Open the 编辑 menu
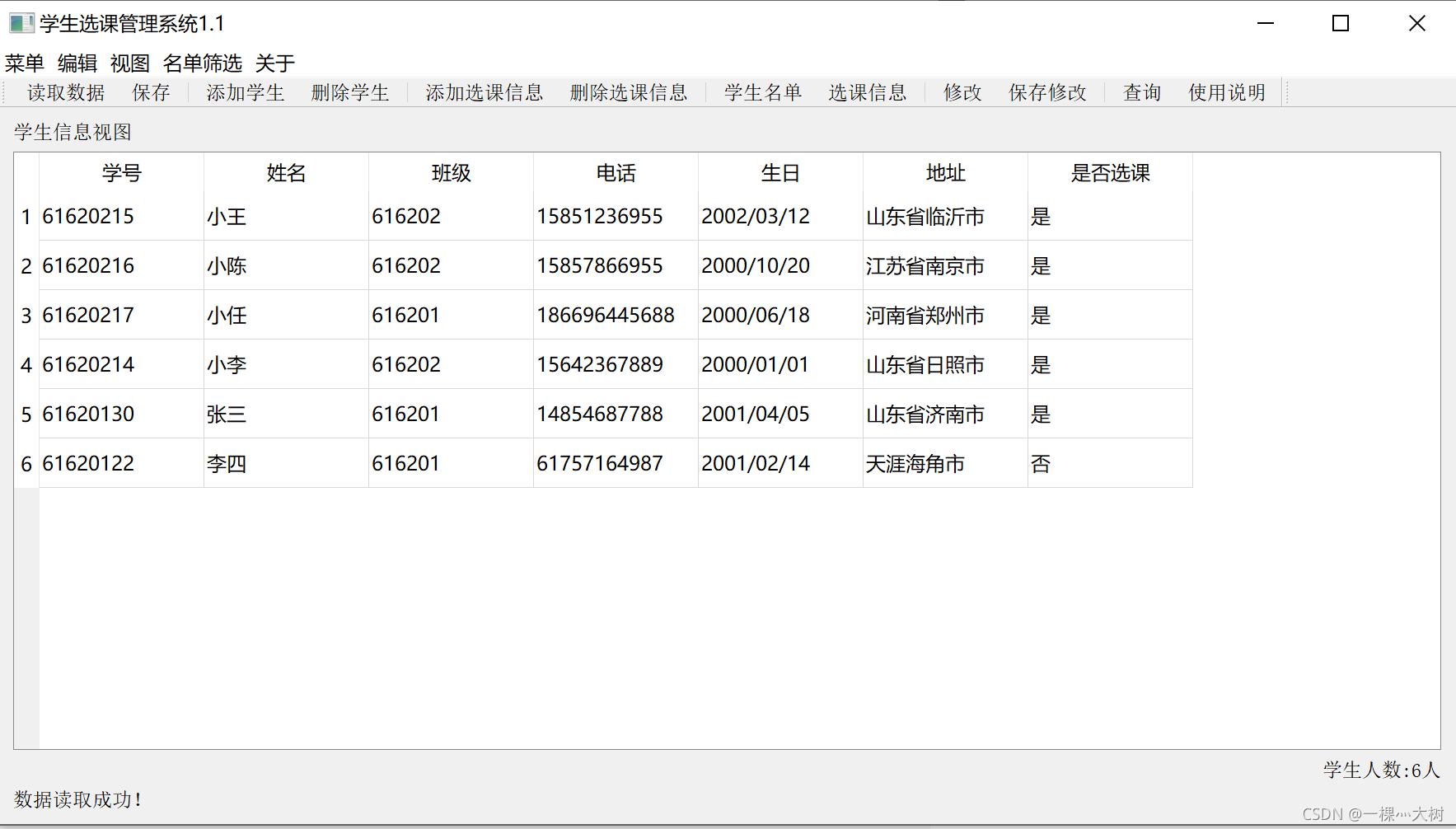 pyautogui.click(x=77, y=63)
